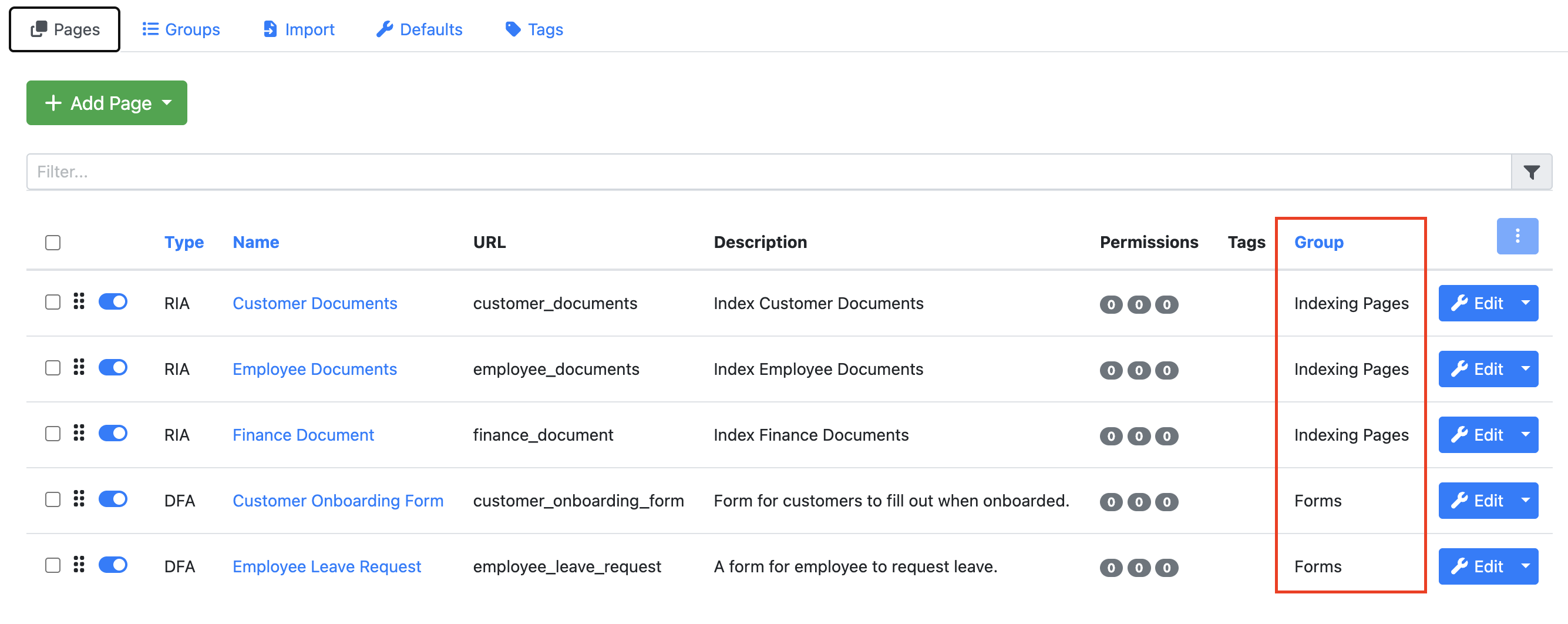This screenshot has height=624, width=1568.
Task: Open the Tags tab
Action: tap(534, 29)
